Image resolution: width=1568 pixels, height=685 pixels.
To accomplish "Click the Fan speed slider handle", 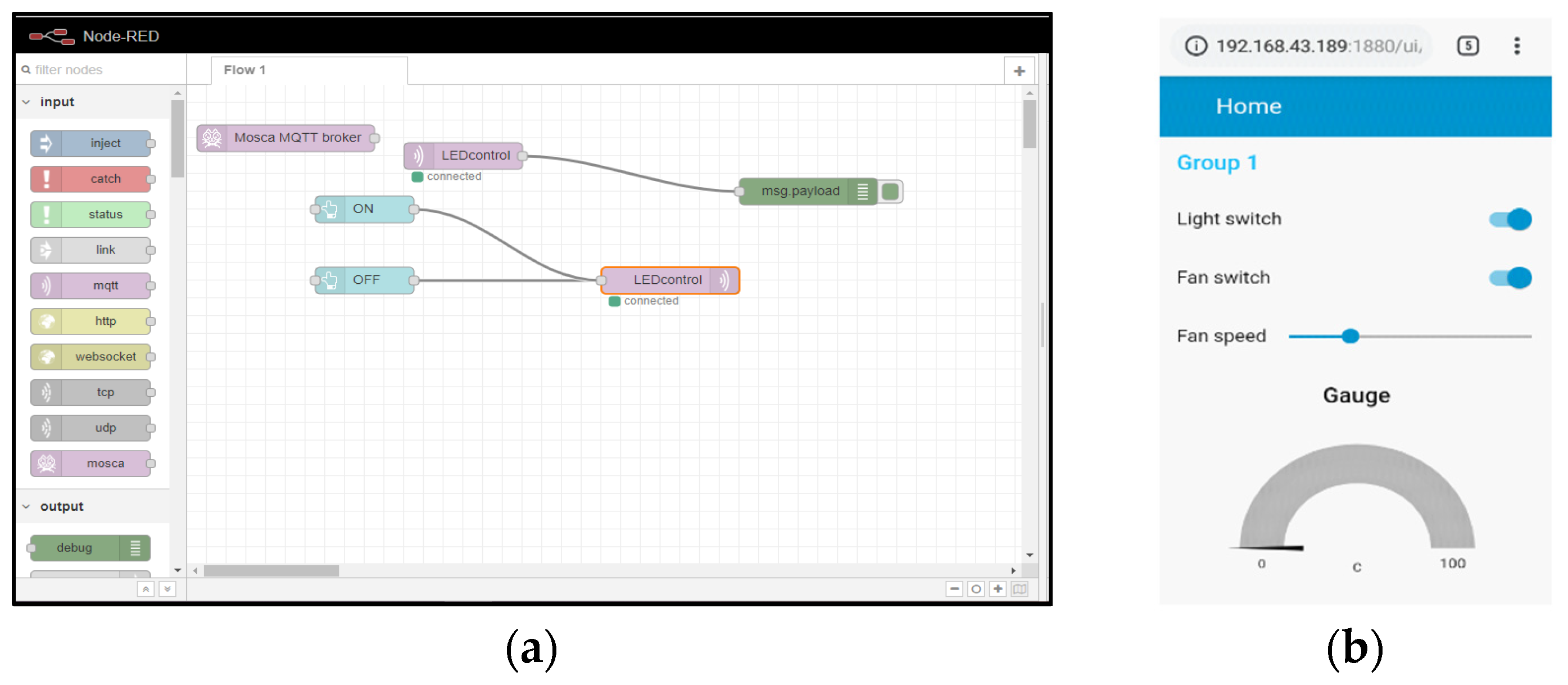I will point(1350,336).
